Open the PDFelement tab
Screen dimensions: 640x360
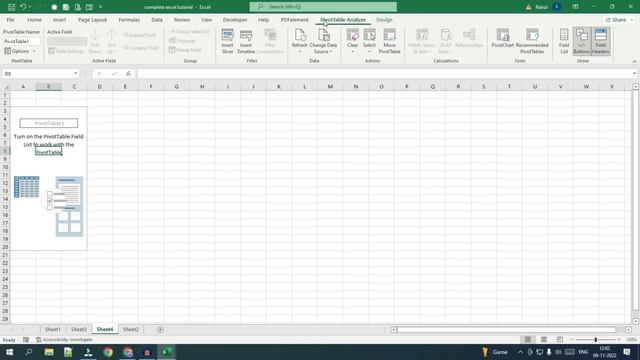tap(294, 20)
